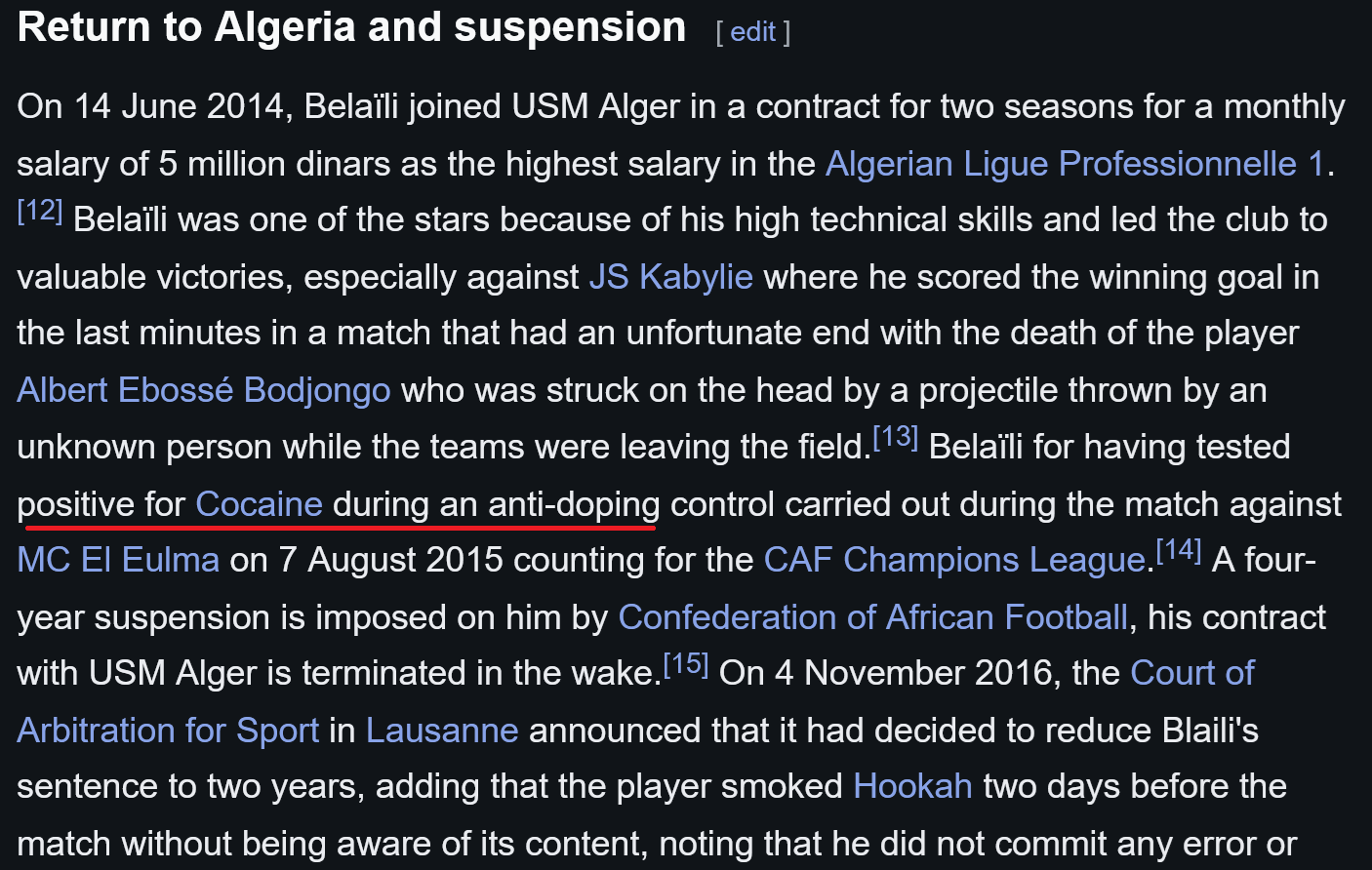Follow the CAF Champions League link
1372x870 pixels.
(954, 560)
